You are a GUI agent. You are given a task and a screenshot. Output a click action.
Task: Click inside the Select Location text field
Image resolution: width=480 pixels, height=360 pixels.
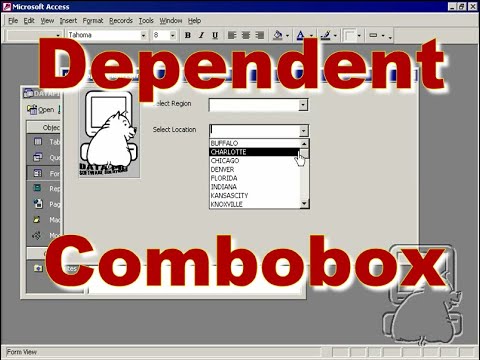pyautogui.click(x=255, y=131)
